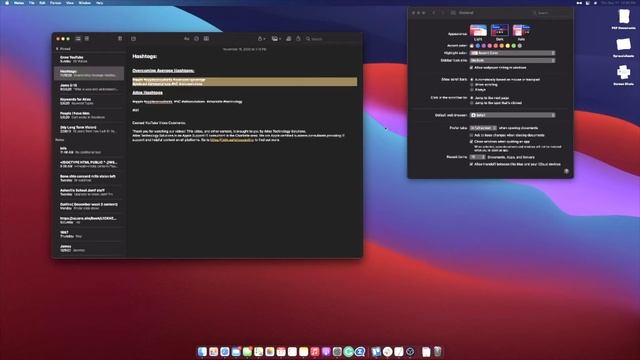Screen dimensions: 640x360
Task: Open the Format menu
Action: [x=55, y=3]
